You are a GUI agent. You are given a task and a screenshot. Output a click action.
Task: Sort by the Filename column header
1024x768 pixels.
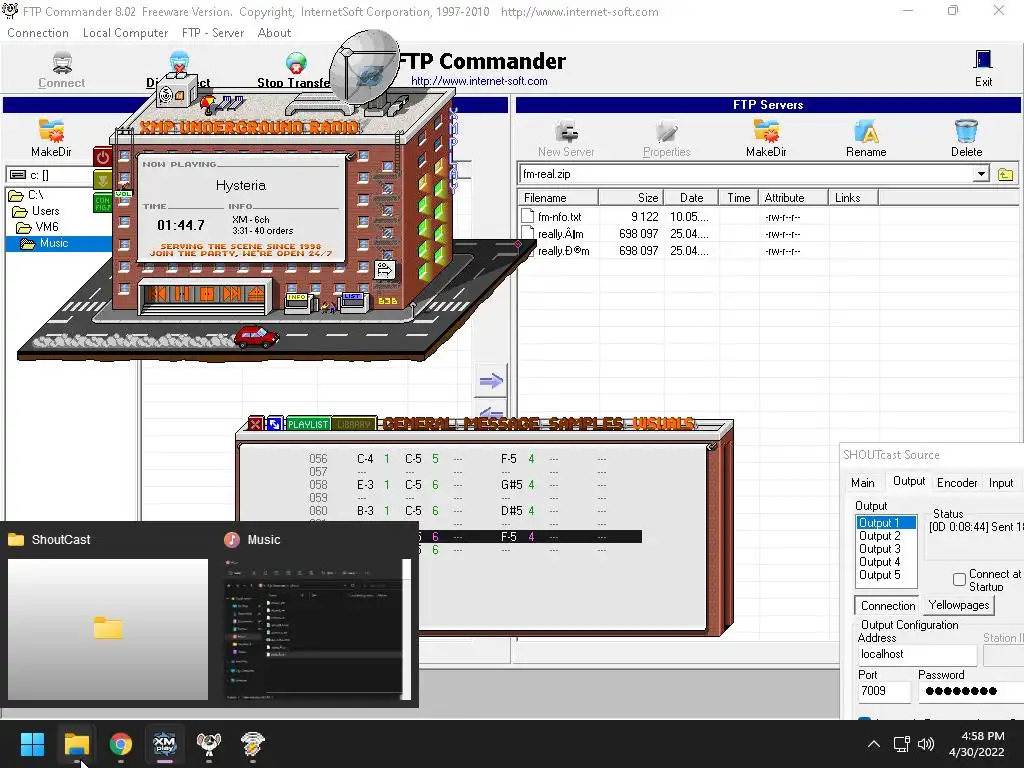point(558,198)
